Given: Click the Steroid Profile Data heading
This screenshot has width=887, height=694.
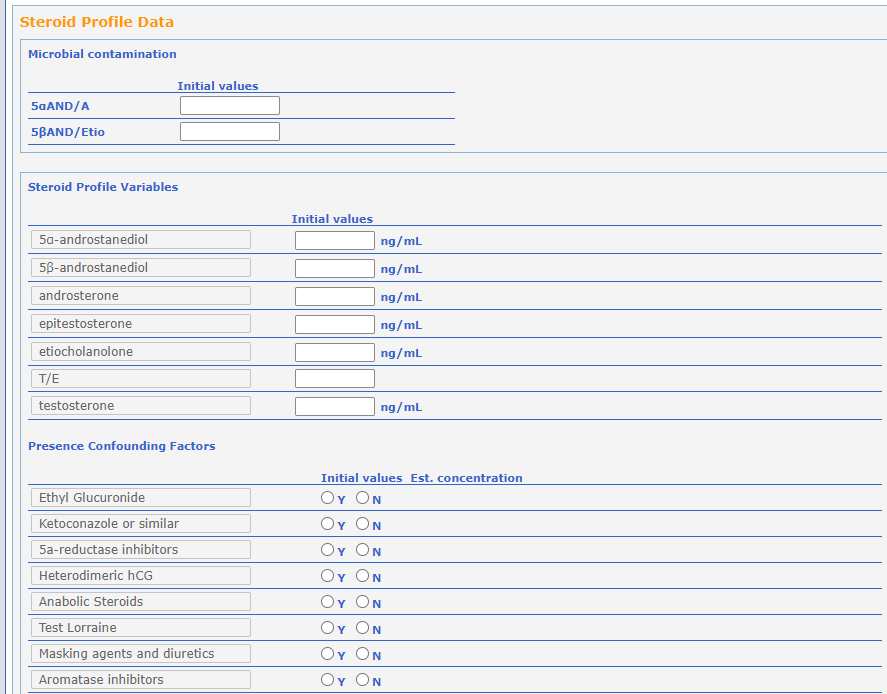Looking at the screenshot, I should tap(97, 22).
